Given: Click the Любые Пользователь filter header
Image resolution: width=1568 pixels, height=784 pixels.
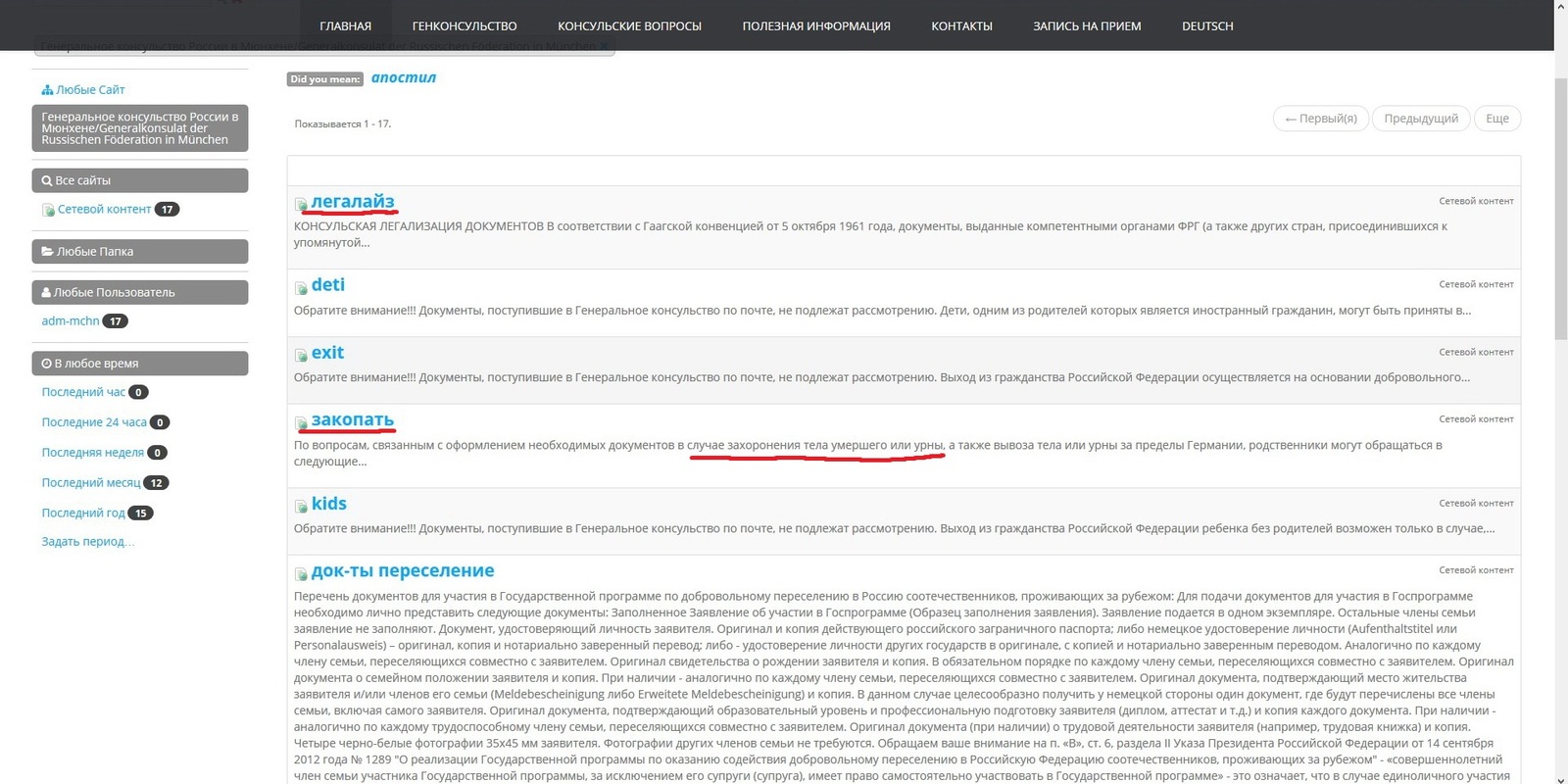Looking at the screenshot, I should [x=139, y=292].
